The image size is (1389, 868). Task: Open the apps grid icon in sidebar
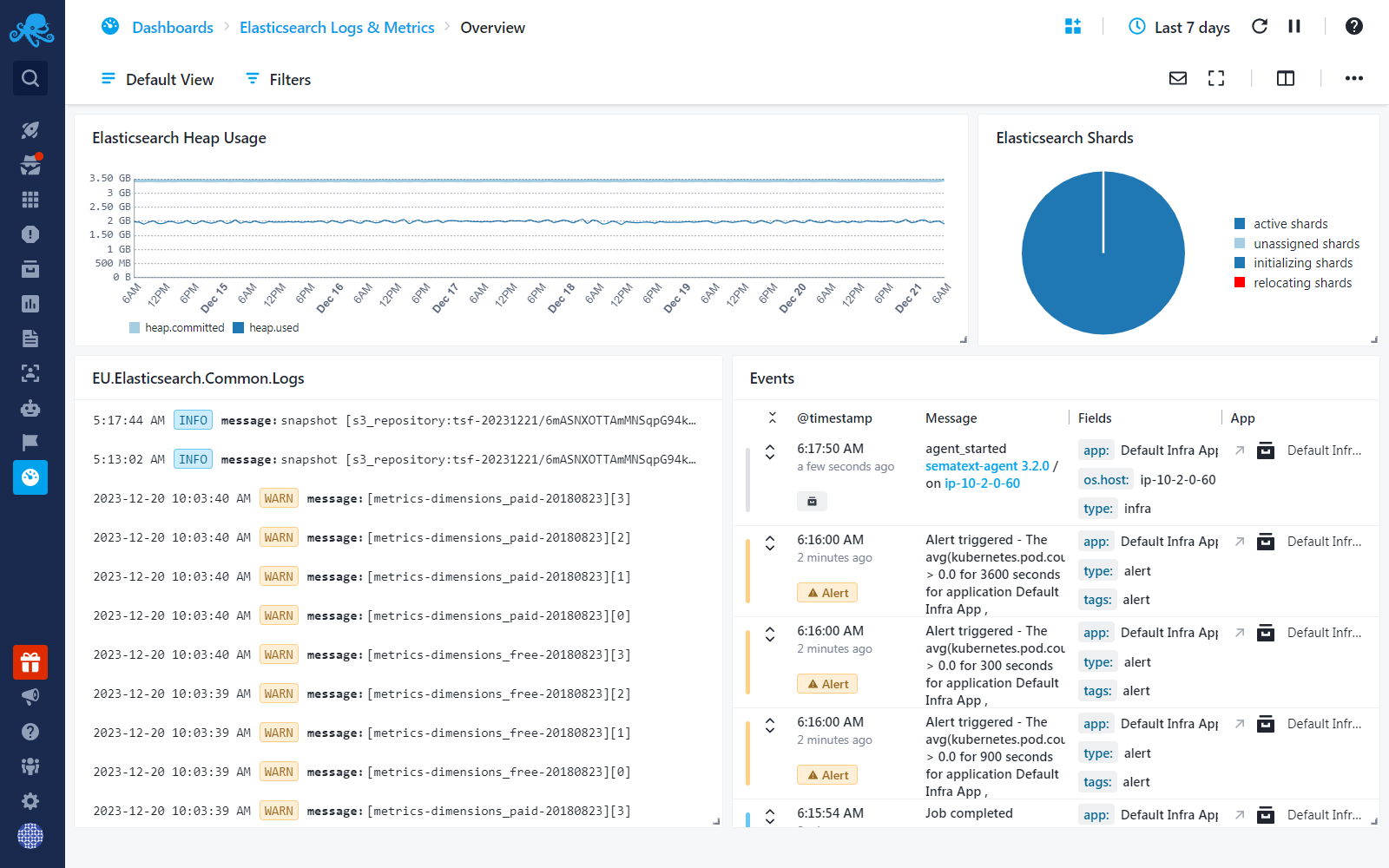[30, 200]
